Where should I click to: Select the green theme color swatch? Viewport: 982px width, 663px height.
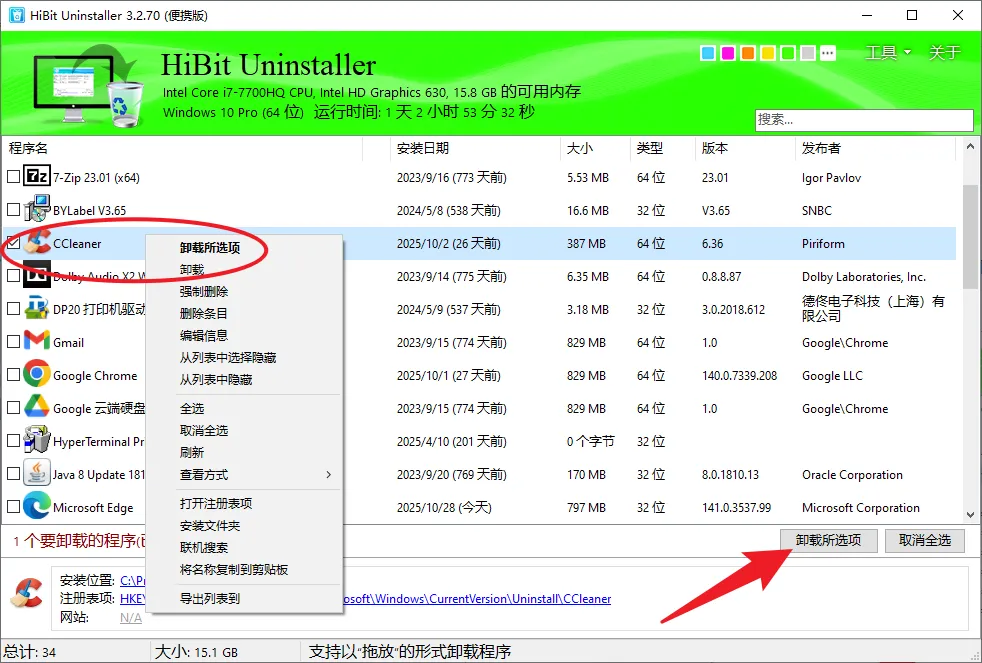pyautogui.click(x=788, y=53)
